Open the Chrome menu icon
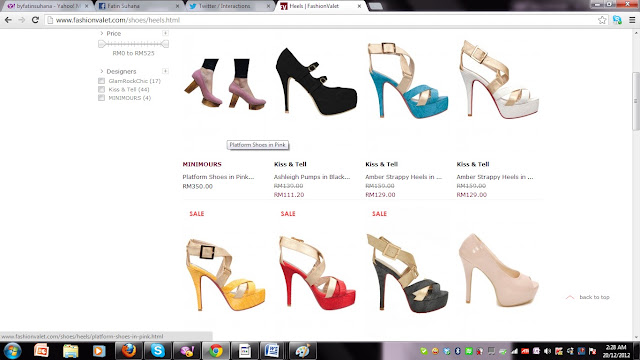The height and width of the screenshot is (360, 640). [x=632, y=20]
